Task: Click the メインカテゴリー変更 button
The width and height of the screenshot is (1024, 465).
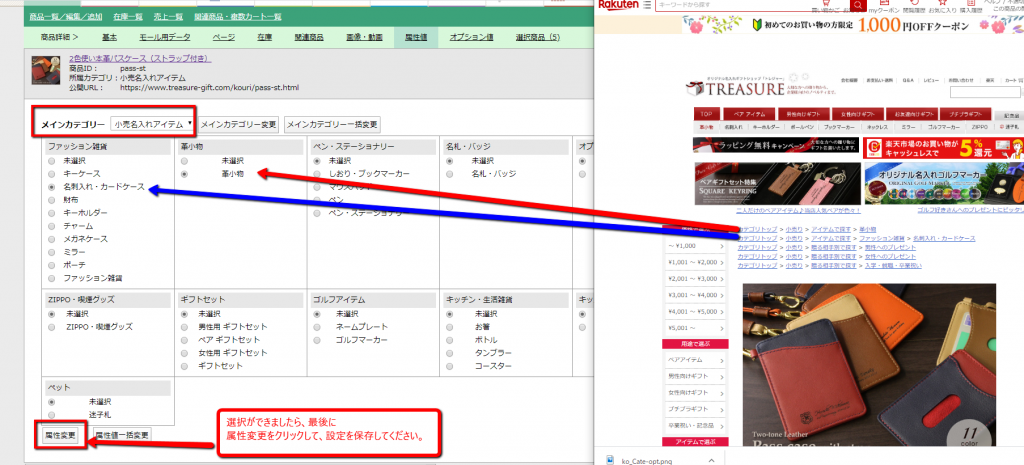Action: pyautogui.click(x=239, y=125)
